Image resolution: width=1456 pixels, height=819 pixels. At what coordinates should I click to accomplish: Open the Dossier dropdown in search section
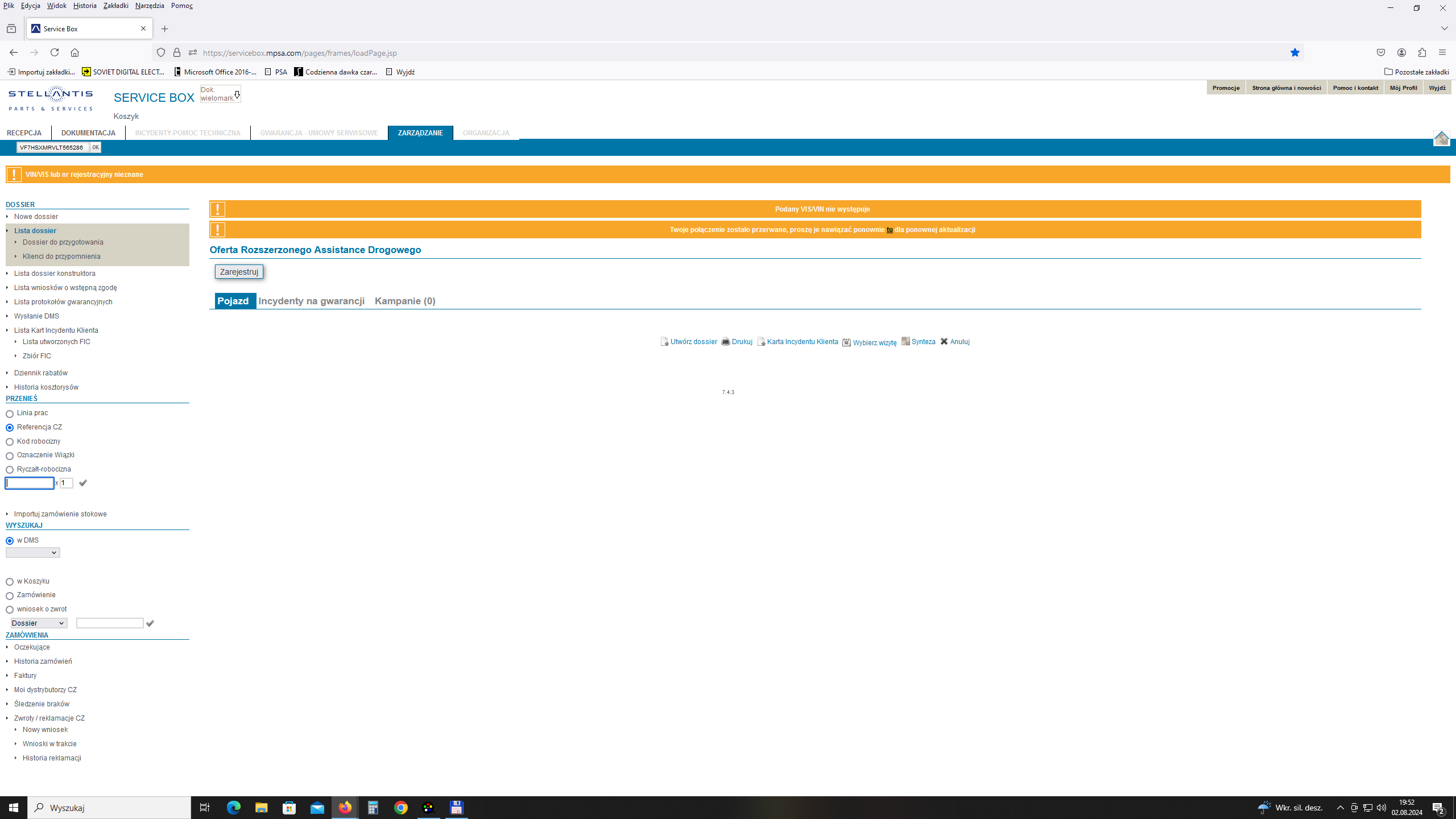[39, 623]
